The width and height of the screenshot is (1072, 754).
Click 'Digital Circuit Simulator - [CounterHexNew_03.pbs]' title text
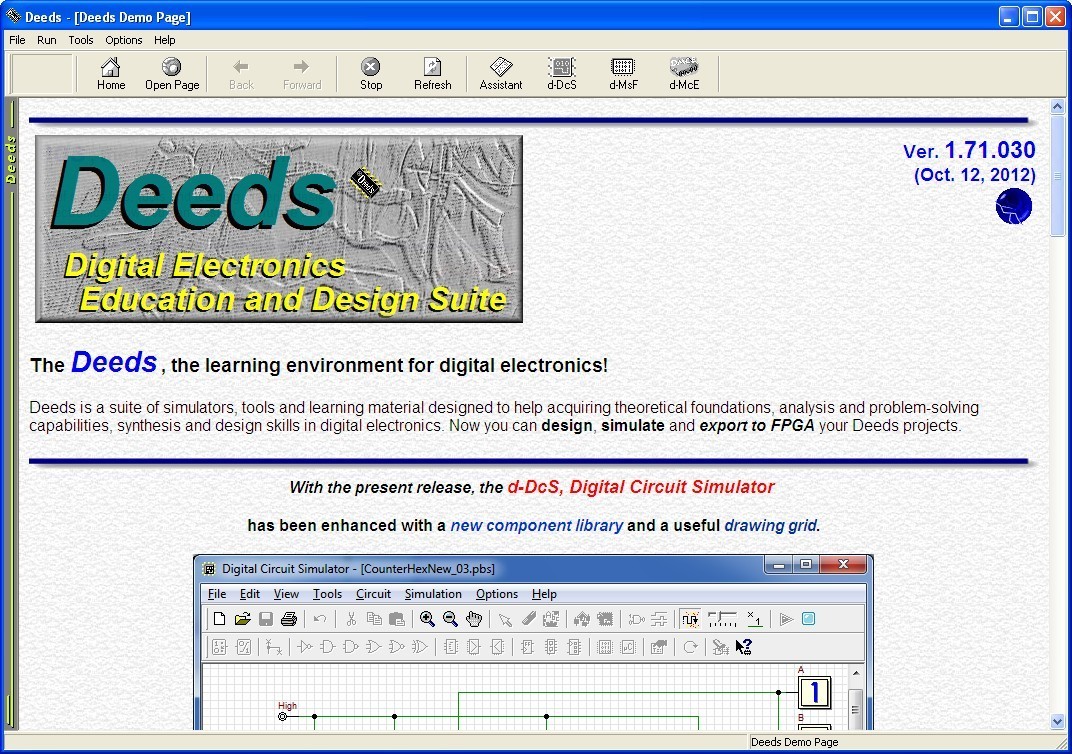[358, 568]
